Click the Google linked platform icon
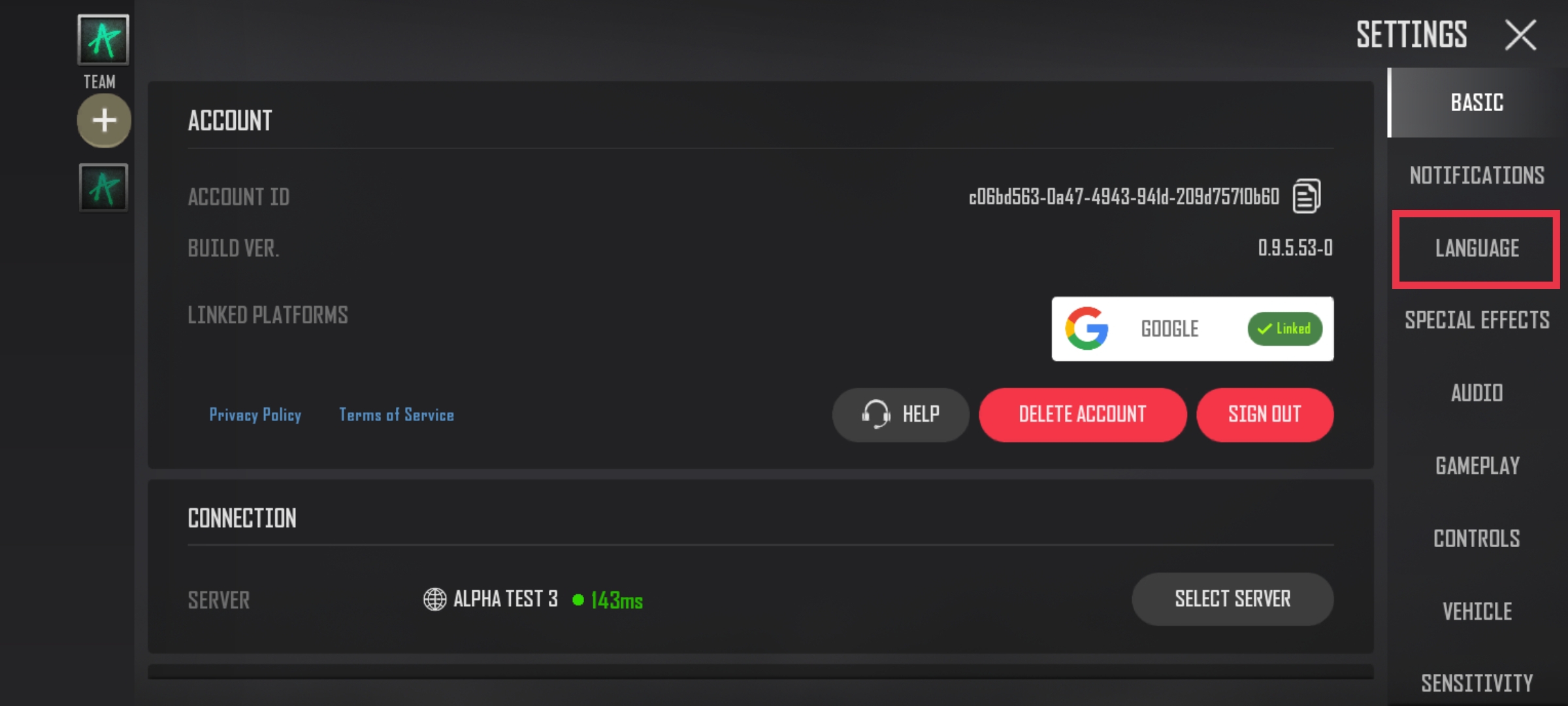Screen dimensions: 1568x706 pos(1089,329)
